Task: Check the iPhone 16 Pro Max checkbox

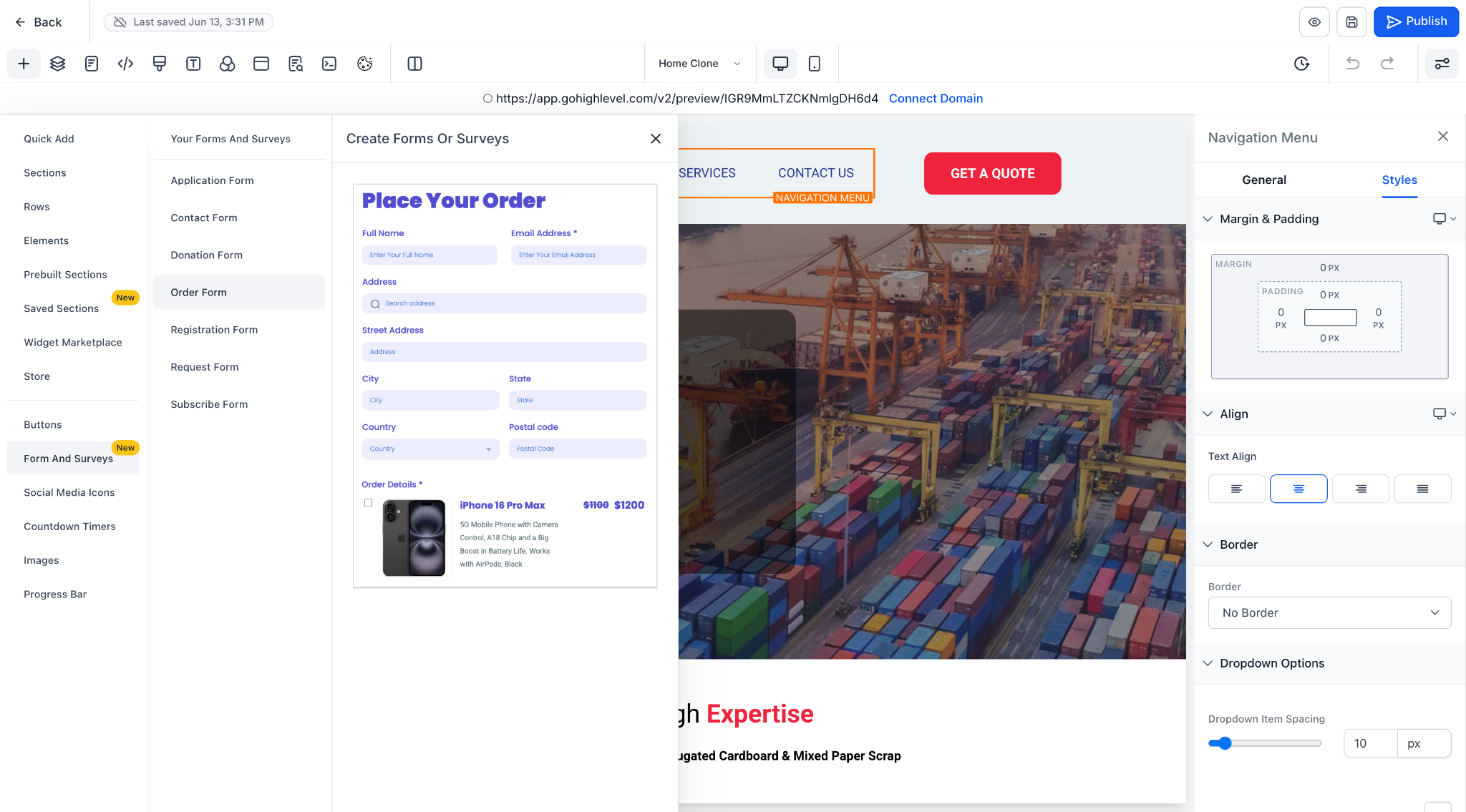Action: point(368,503)
